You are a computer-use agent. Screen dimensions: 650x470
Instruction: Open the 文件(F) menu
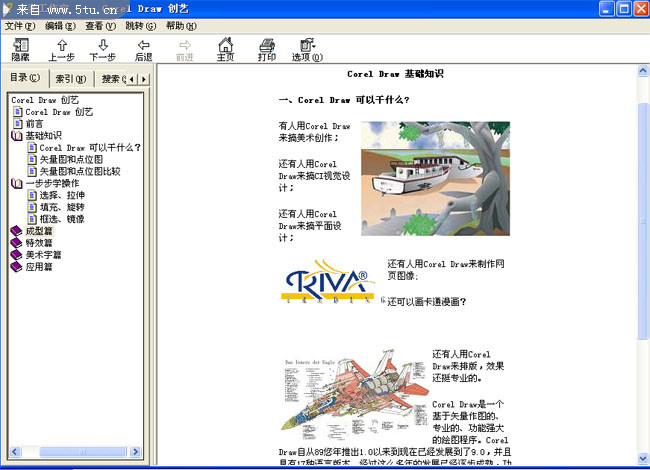tap(19, 25)
